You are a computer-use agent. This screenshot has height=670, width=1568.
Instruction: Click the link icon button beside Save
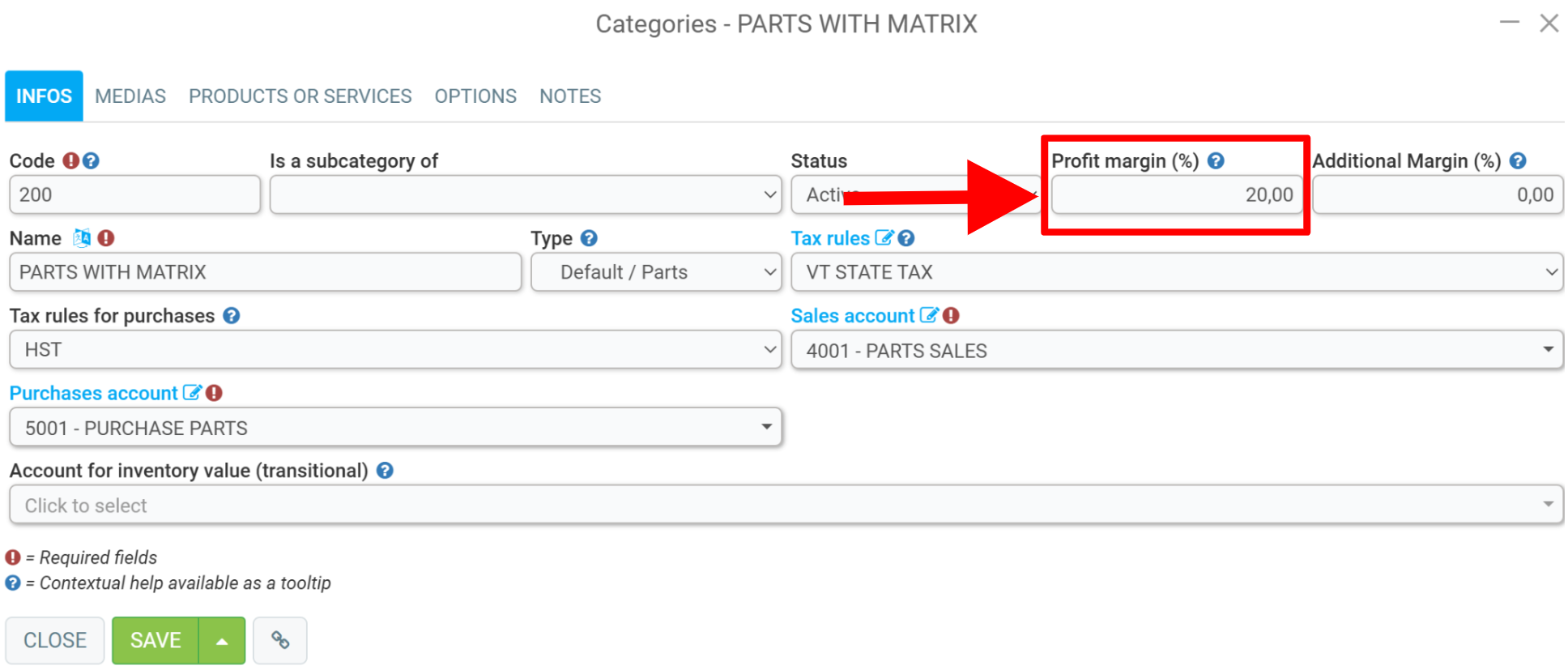(280, 640)
